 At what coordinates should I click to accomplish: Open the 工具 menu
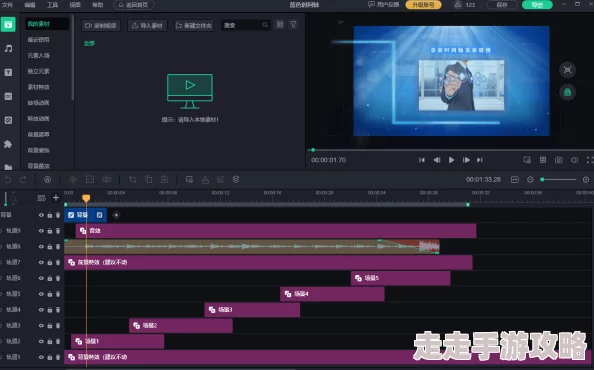pos(52,5)
